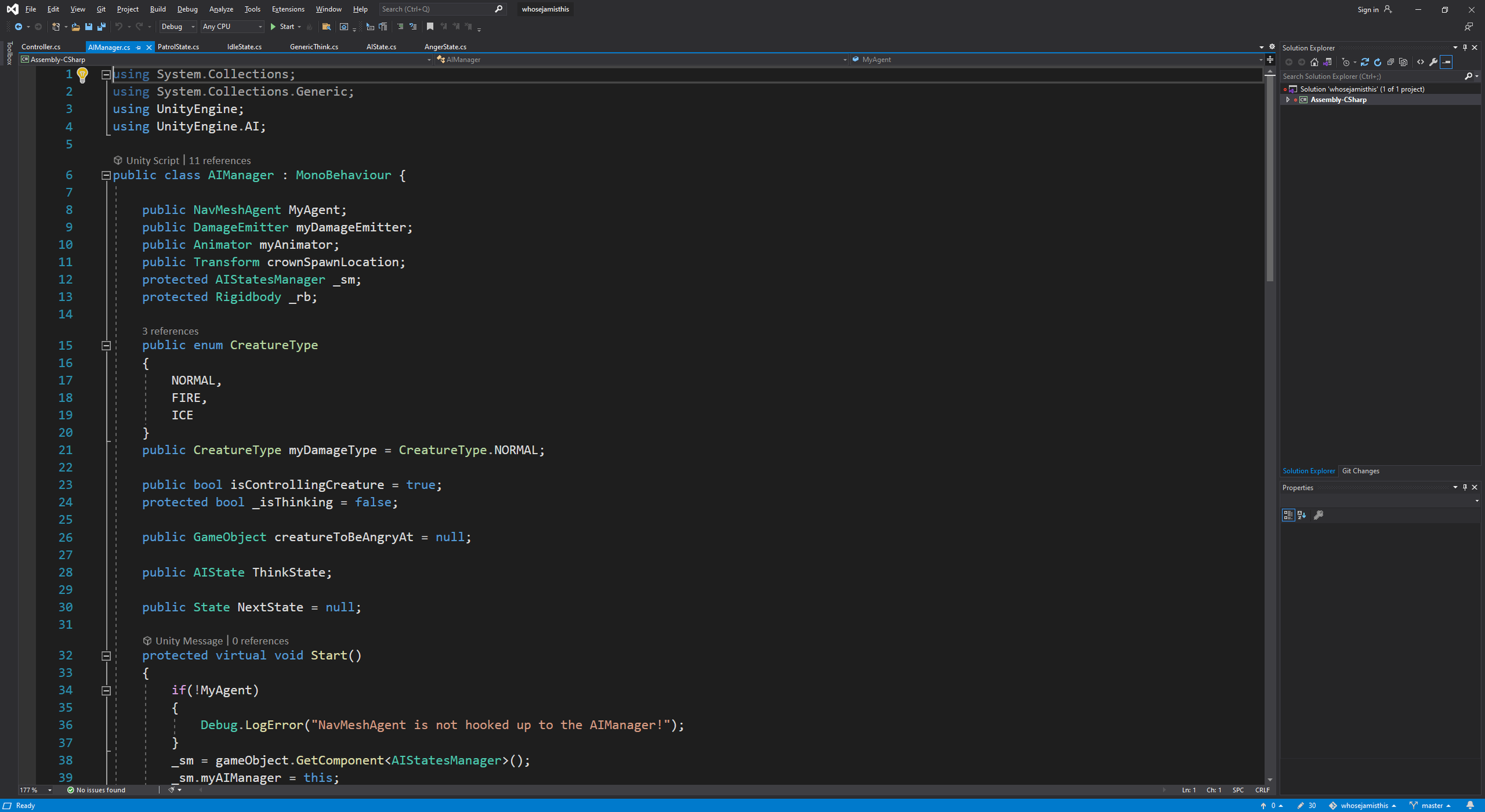This screenshot has width=1485, height=812.
Task: Click the lightbulb quick actions icon
Action: pos(83,75)
